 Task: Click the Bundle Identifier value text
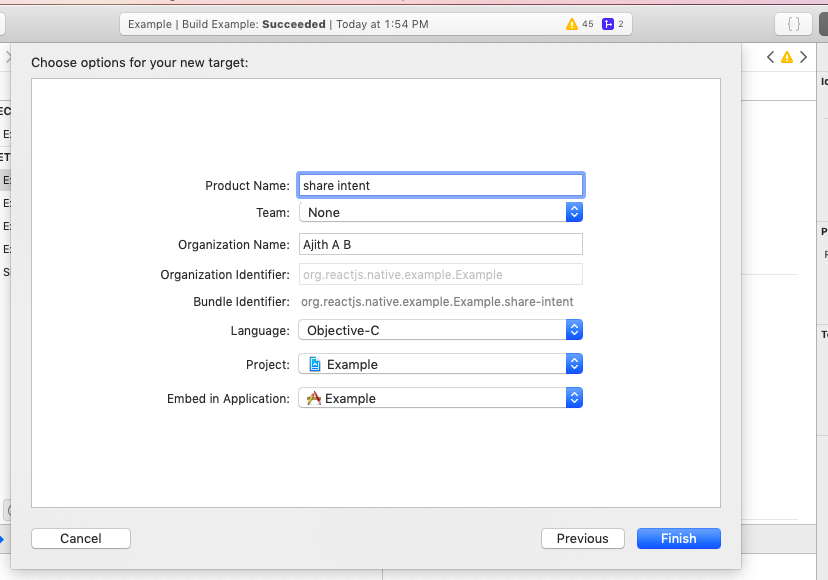437,301
